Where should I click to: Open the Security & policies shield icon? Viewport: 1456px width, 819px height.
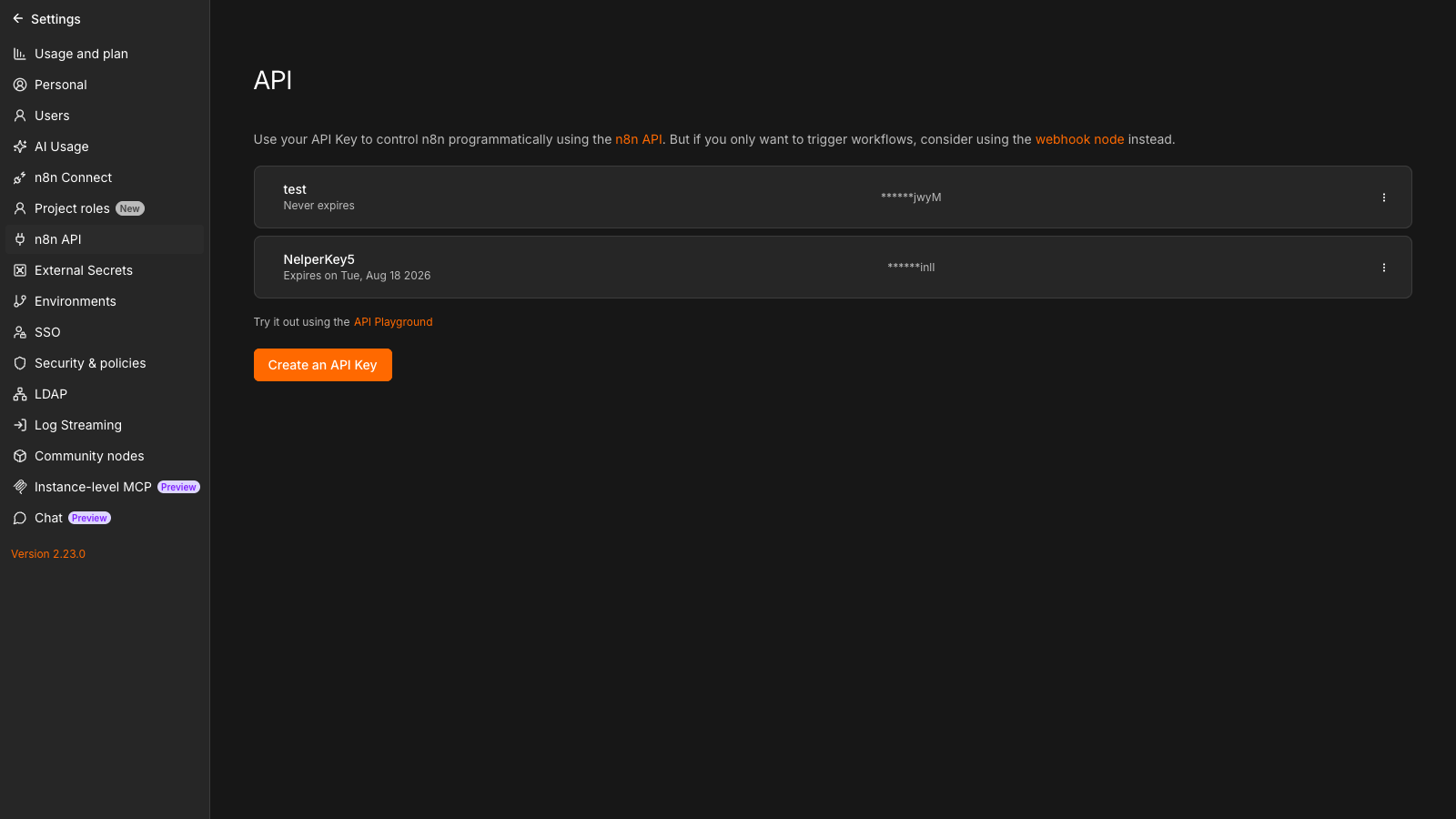click(20, 363)
